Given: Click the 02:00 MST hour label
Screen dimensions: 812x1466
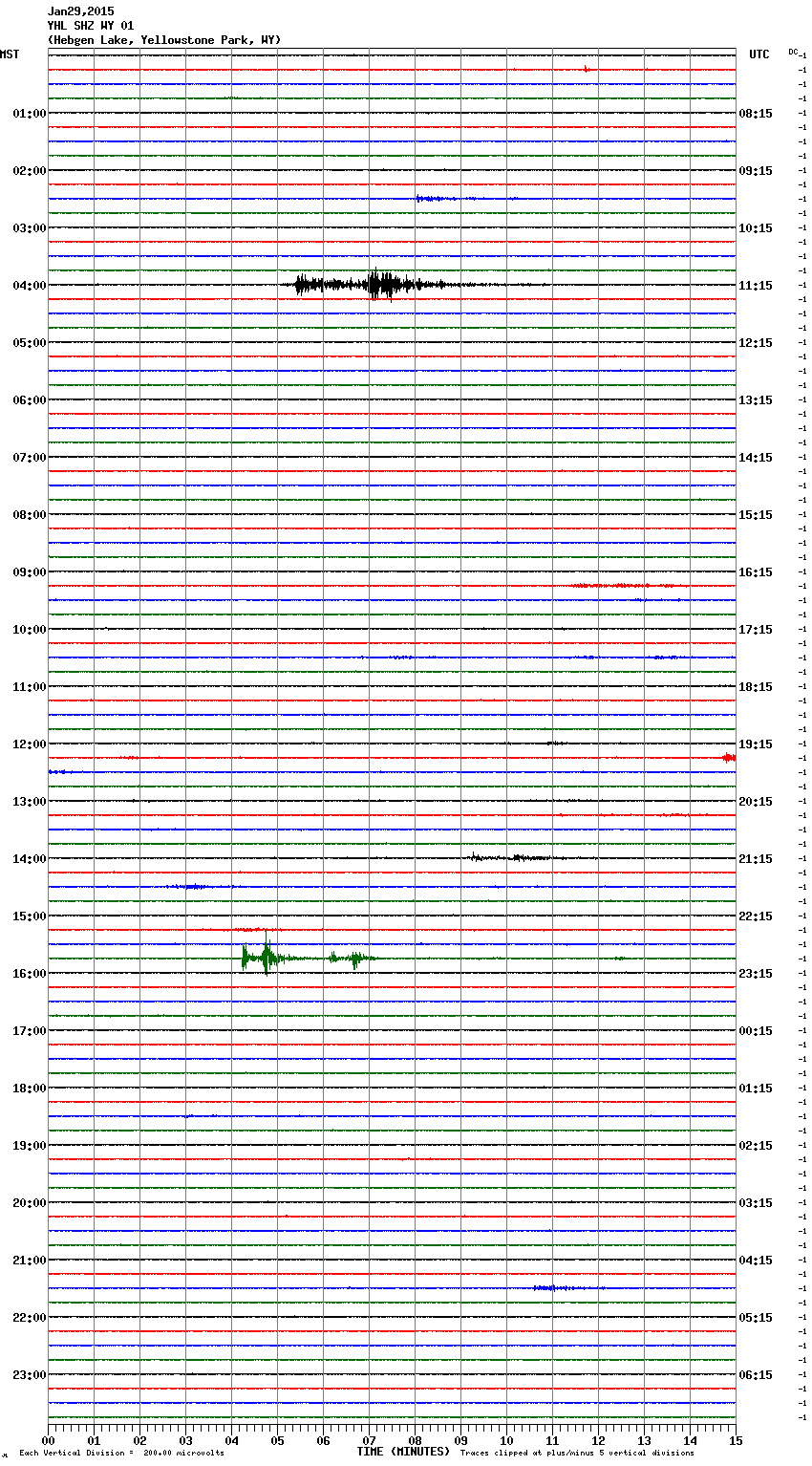Looking at the screenshot, I should 29,171.
